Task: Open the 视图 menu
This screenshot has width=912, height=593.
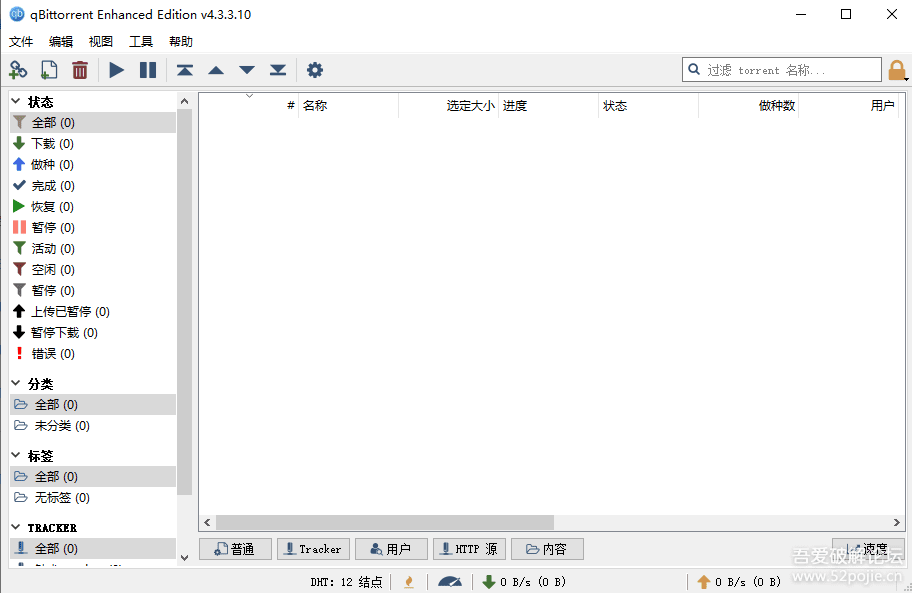Action: 101,41
